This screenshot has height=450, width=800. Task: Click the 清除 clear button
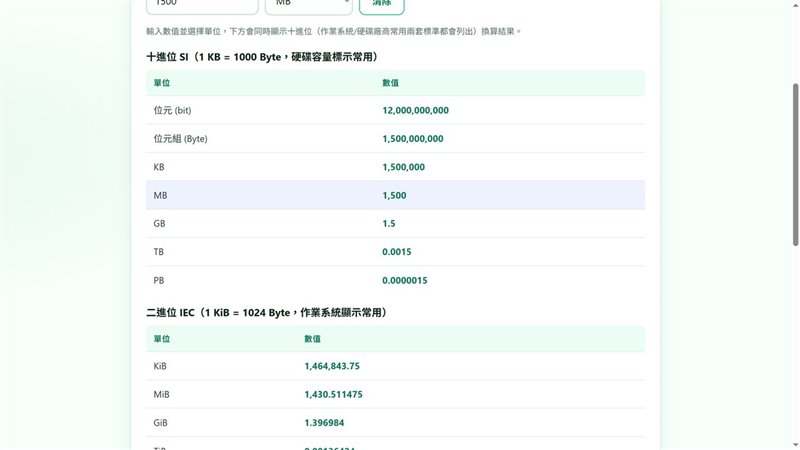(382, 5)
